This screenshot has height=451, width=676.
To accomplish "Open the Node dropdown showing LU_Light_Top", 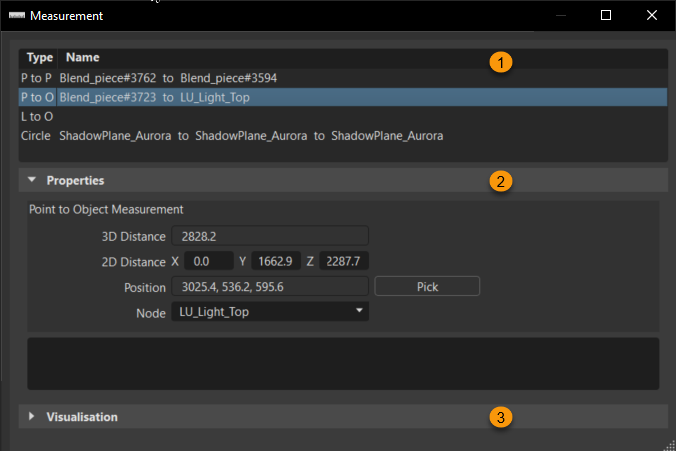I will [270, 311].
